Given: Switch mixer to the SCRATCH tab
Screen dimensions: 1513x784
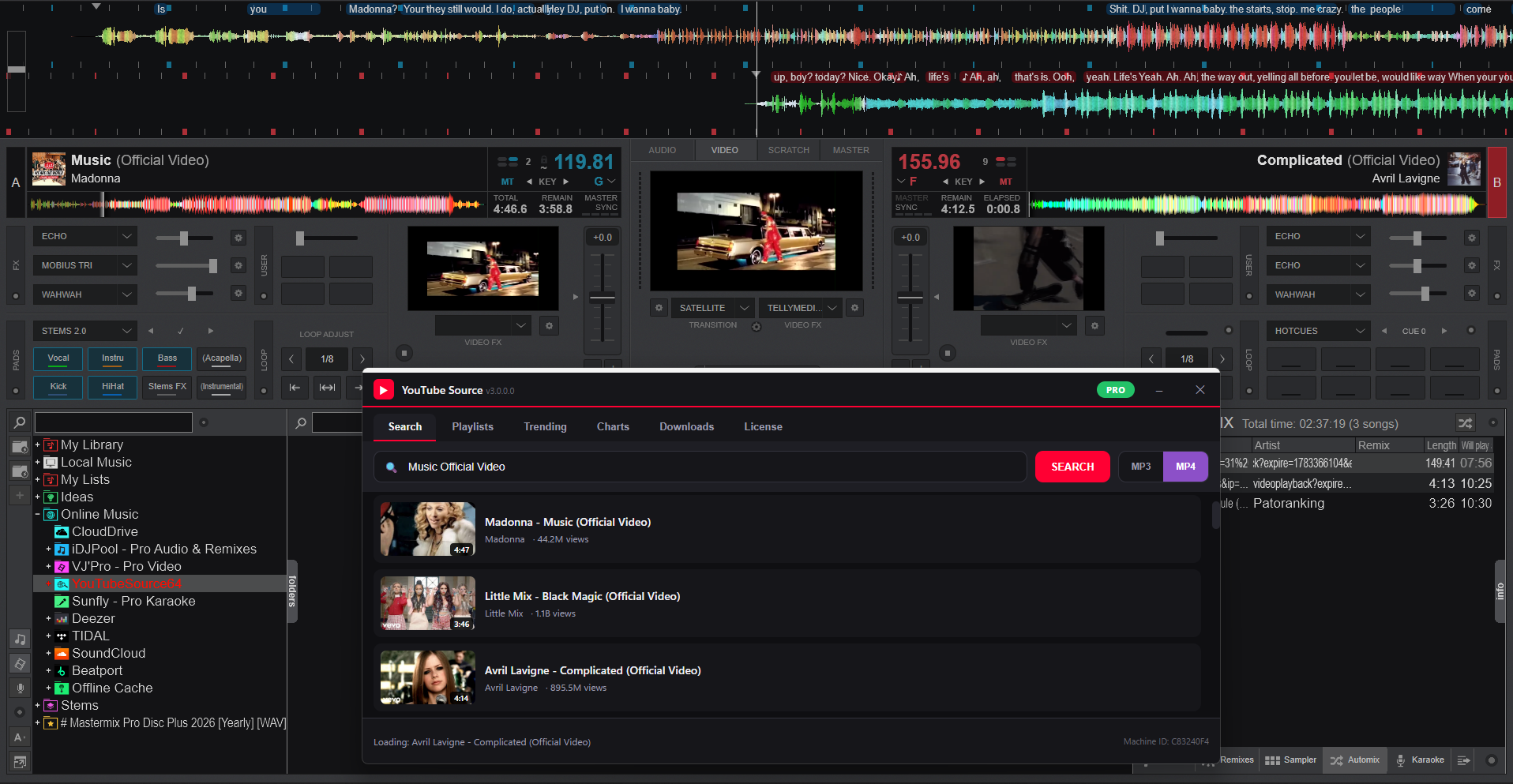Looking at the screenshot, I should pos(788,150).
